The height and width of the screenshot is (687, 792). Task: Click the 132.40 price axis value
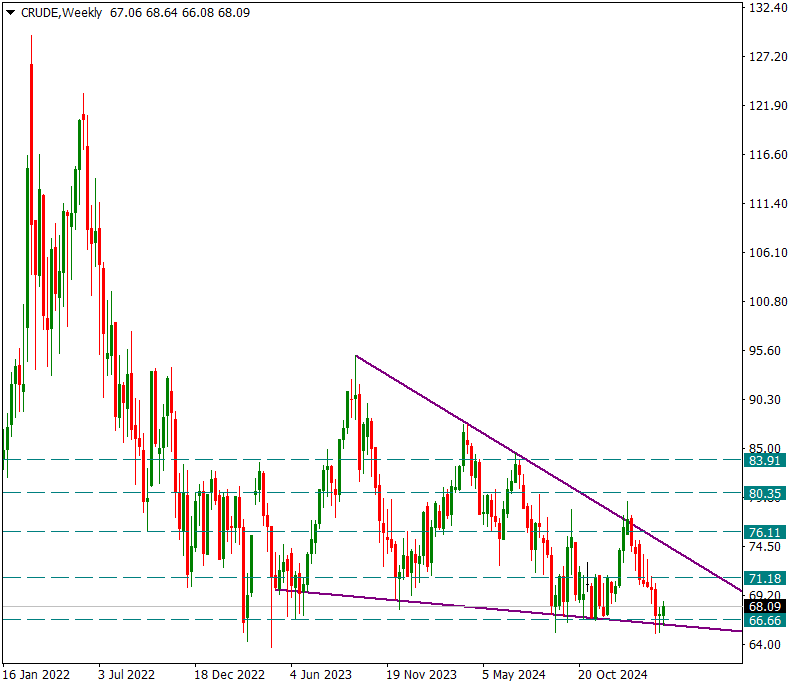tap(768, 8)
